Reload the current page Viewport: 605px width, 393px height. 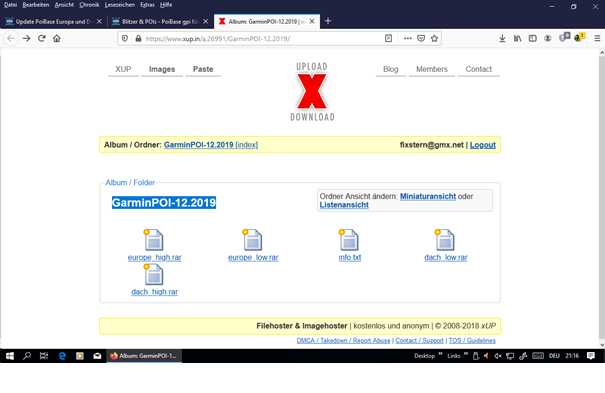pos(42,39)
